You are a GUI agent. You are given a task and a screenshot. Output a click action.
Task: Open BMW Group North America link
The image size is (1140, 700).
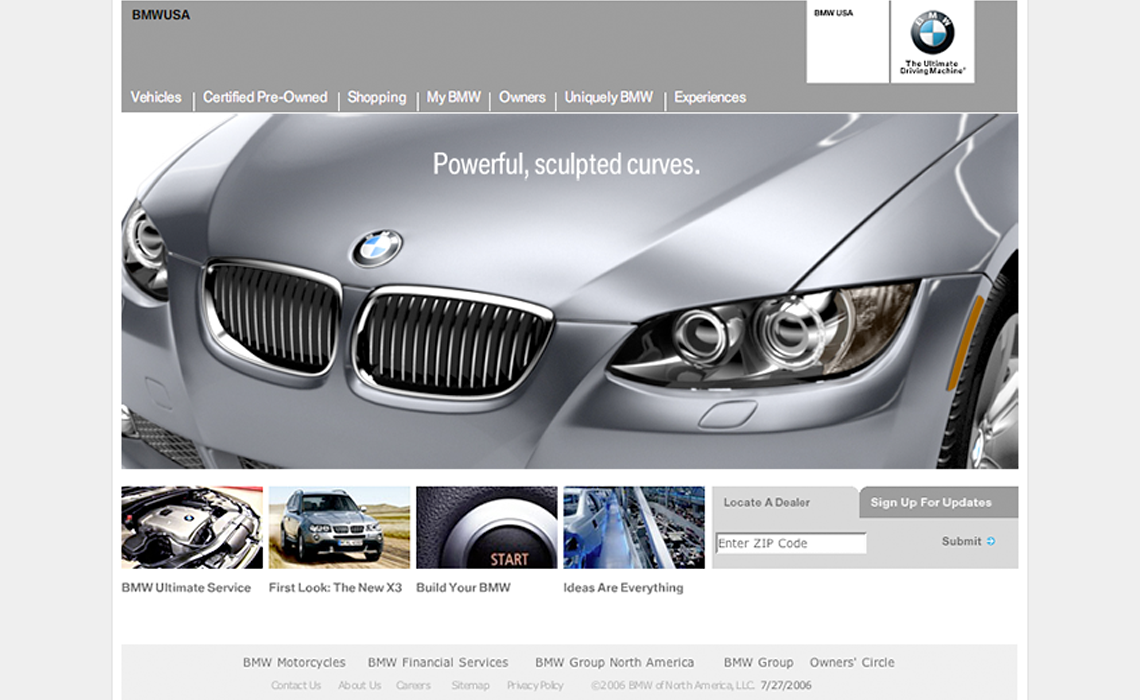pos(614,662)
